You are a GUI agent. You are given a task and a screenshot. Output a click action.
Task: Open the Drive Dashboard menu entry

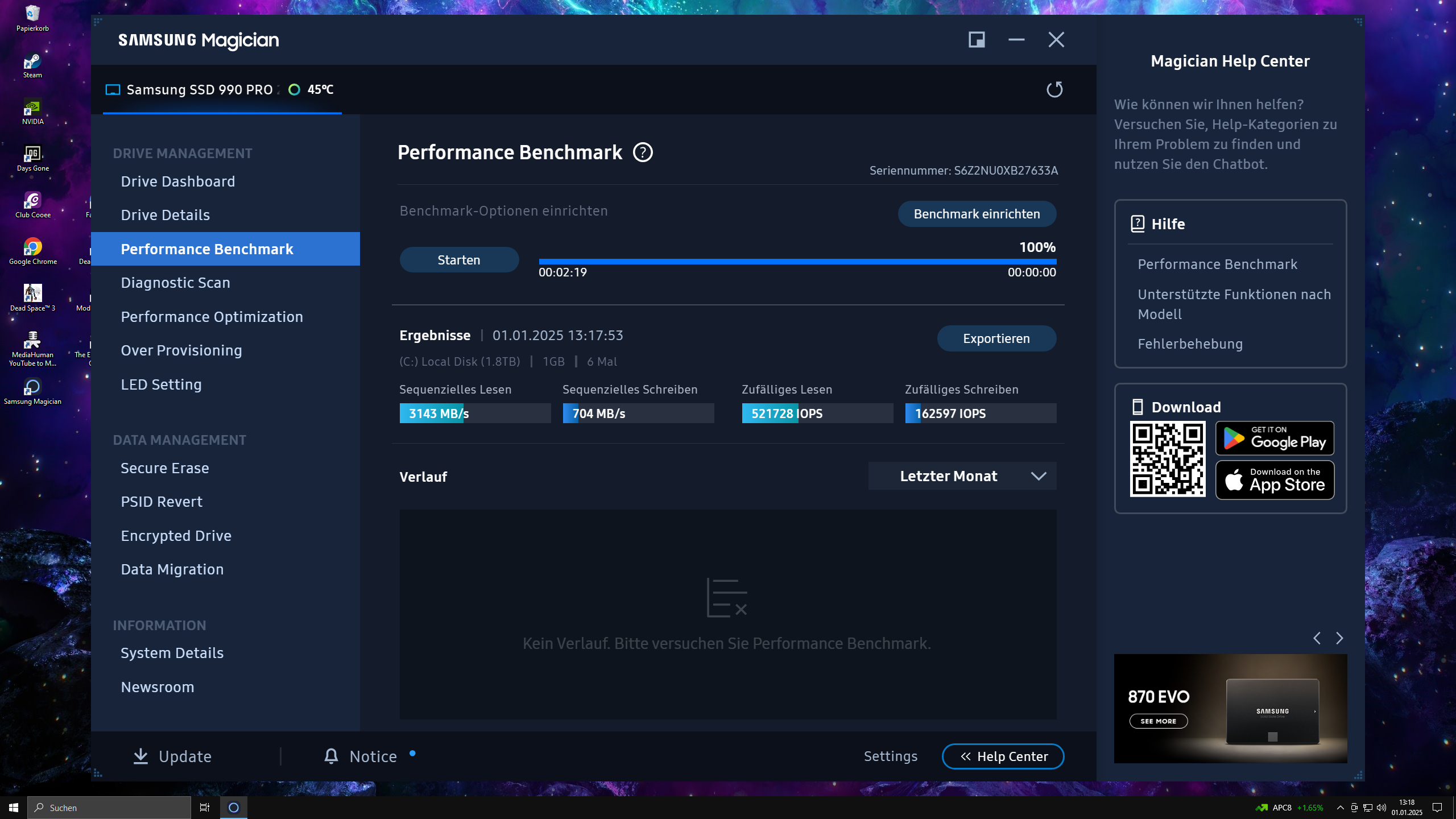tap(178, 181)
